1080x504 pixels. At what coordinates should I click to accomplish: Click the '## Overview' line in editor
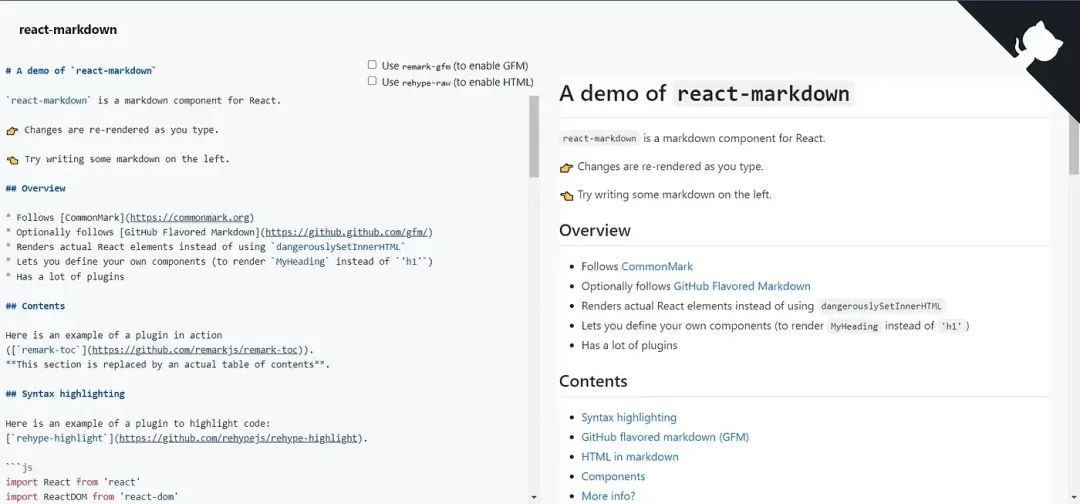pyautogui.click(x=35, y=188)
